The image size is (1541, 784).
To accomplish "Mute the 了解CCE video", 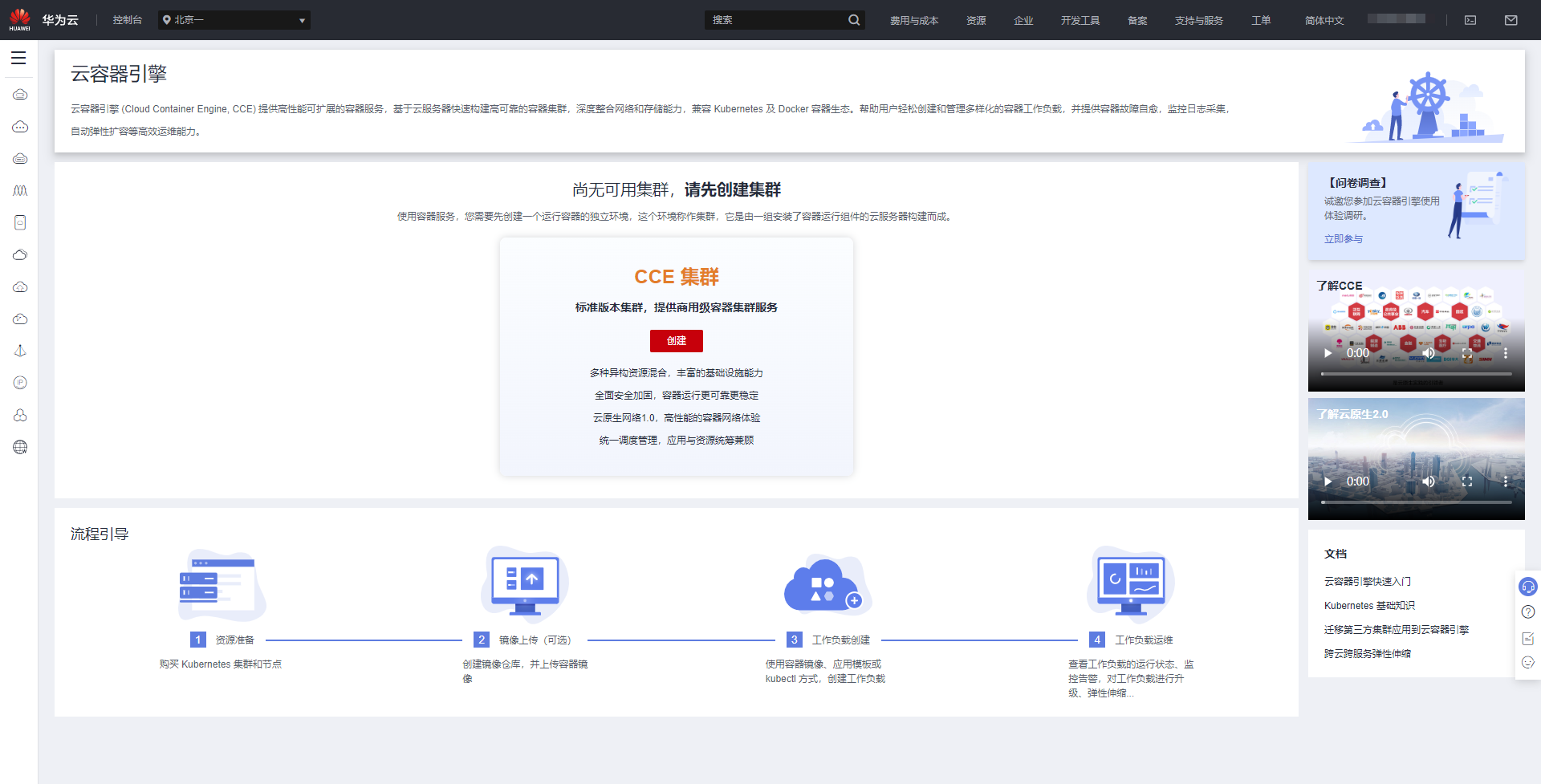I will pyautogui.click(x=1429, y=353).
